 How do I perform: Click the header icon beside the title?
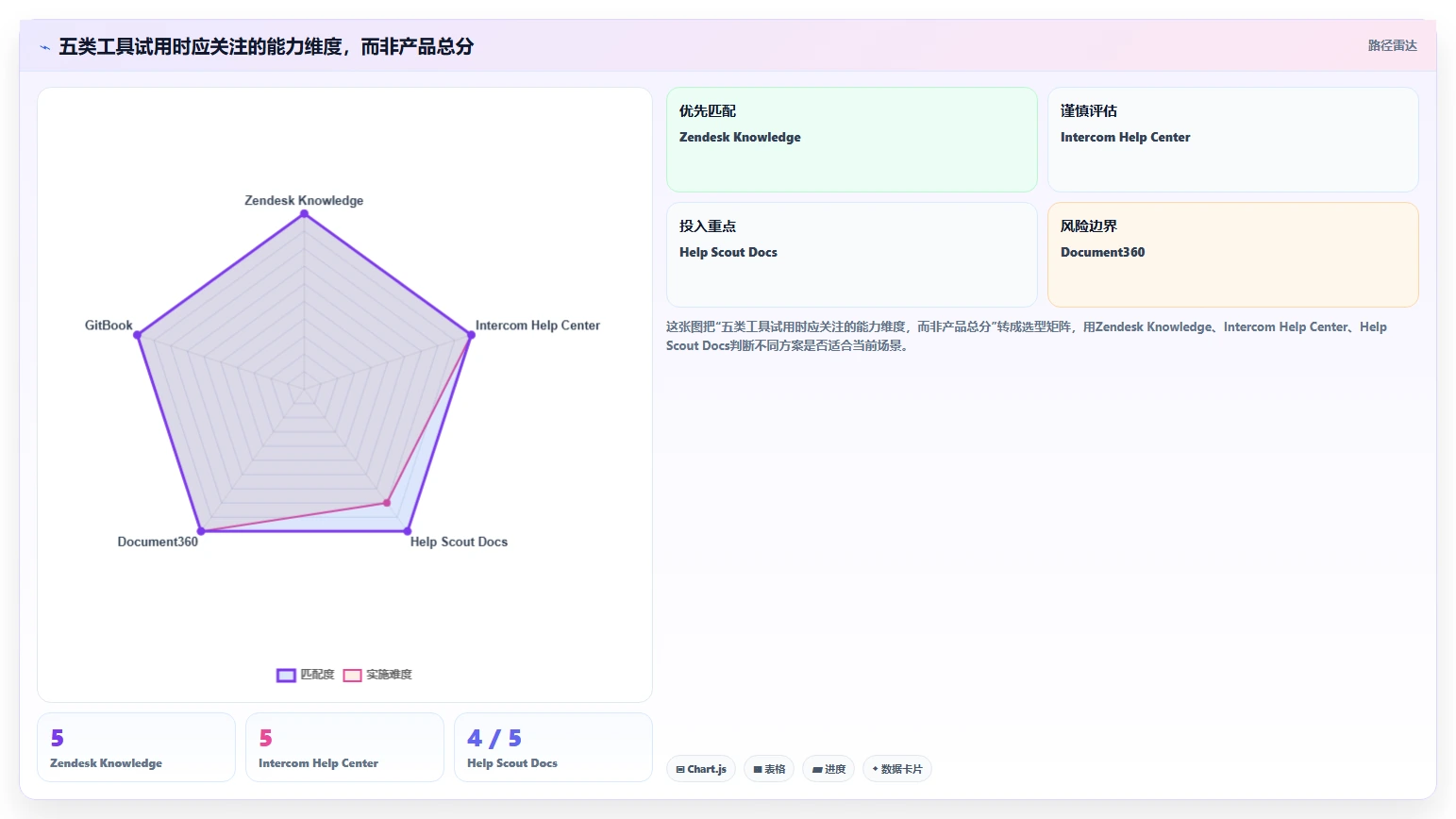tap(44, 46)
